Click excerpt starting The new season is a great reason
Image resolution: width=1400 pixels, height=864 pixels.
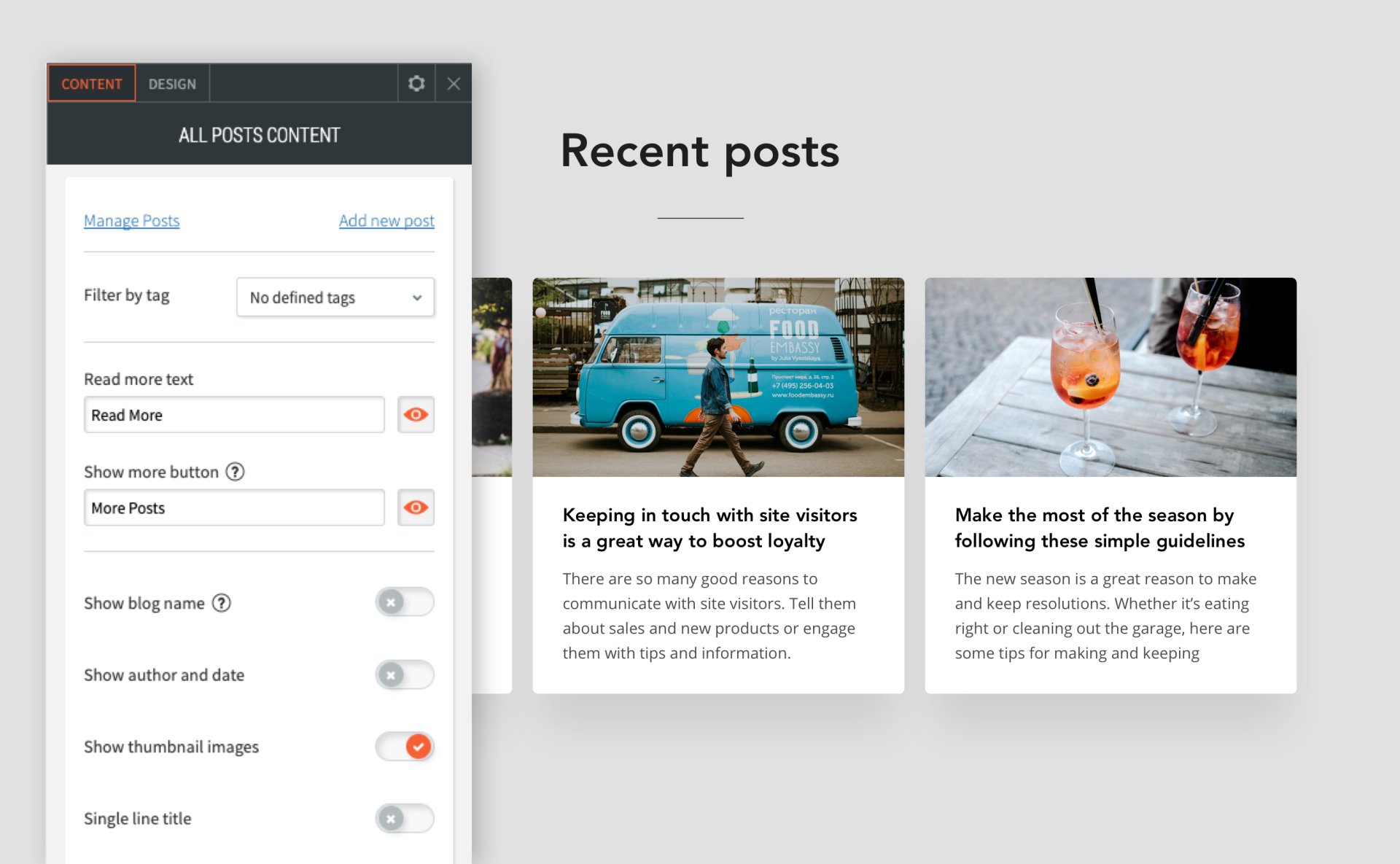[x=1105, y=616]
